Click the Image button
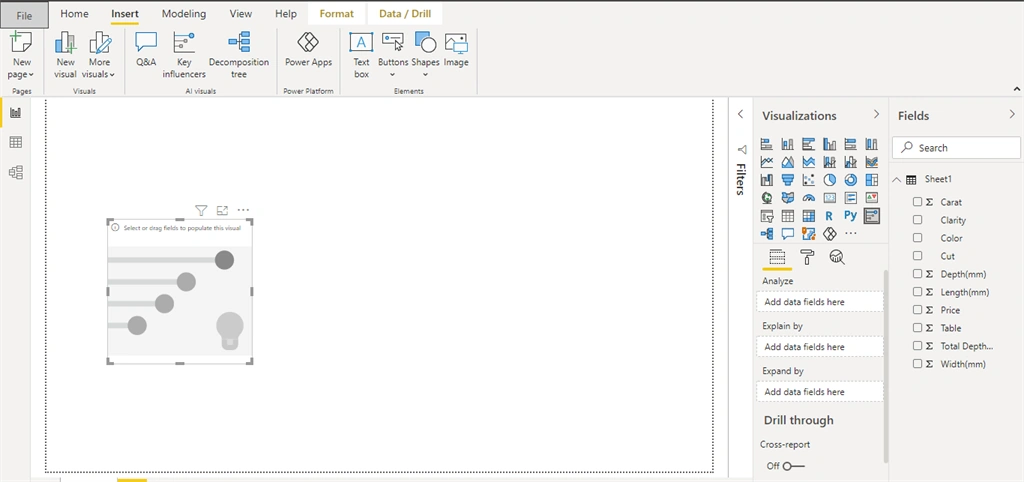This screenshot has height=482, width=1024. point(456,50)
